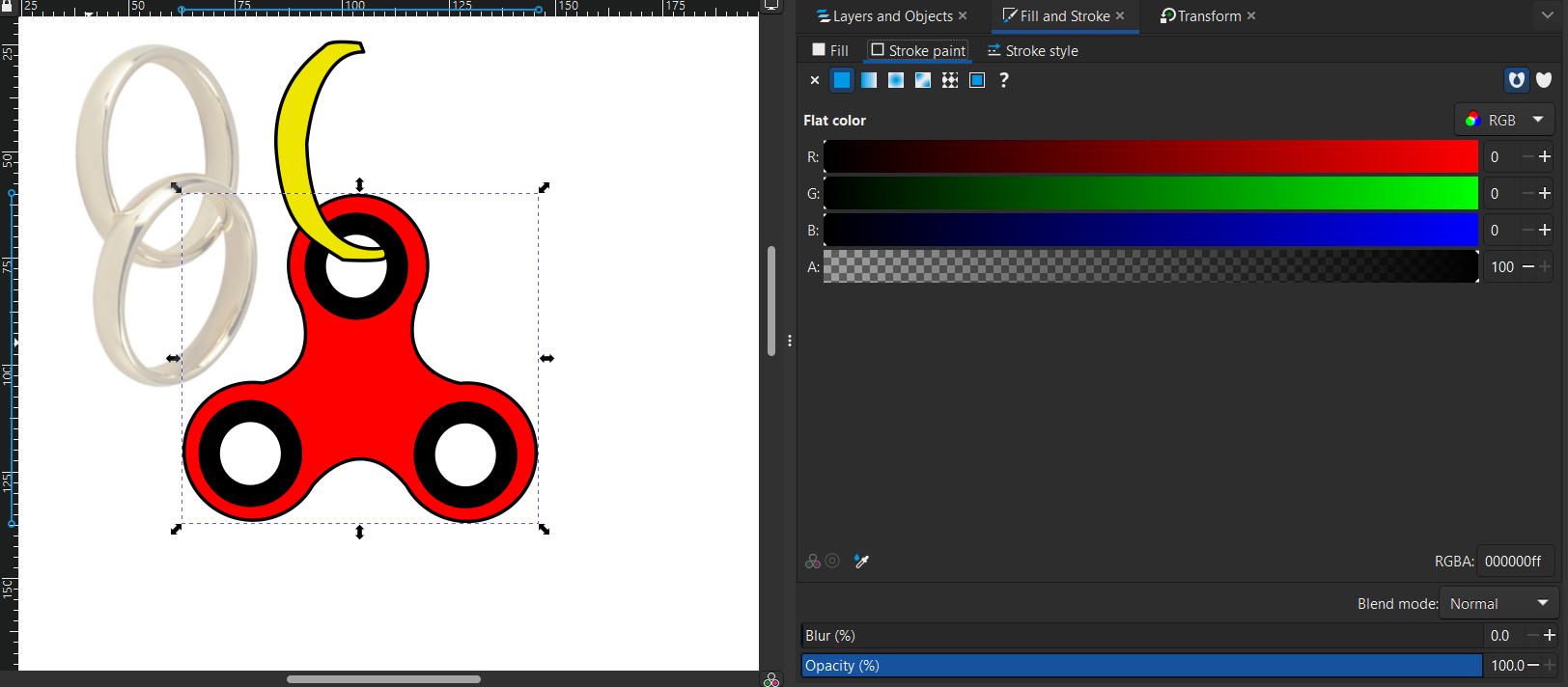Toggle color managed icon

click(x=813, y=562)
